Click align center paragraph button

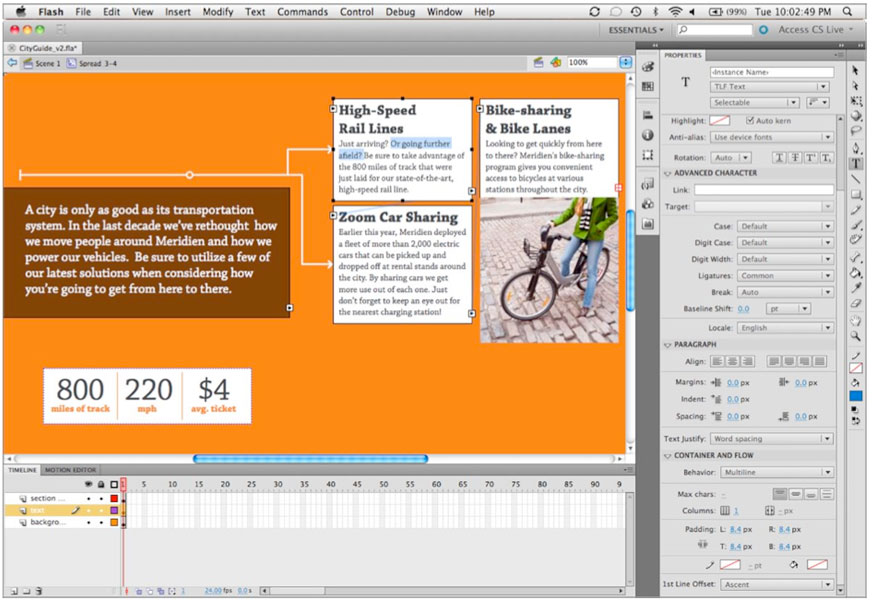pos(732,361)
